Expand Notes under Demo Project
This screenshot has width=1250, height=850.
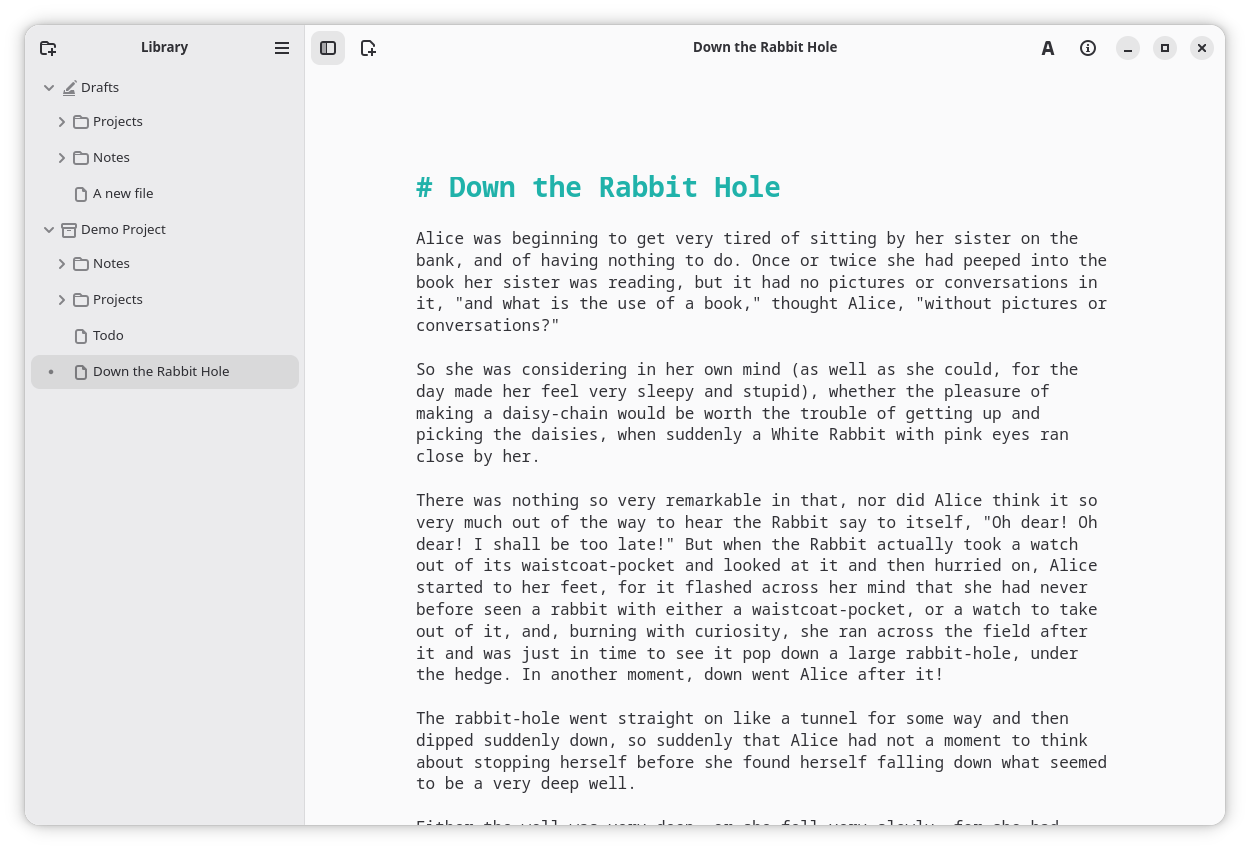coord(62,263)
